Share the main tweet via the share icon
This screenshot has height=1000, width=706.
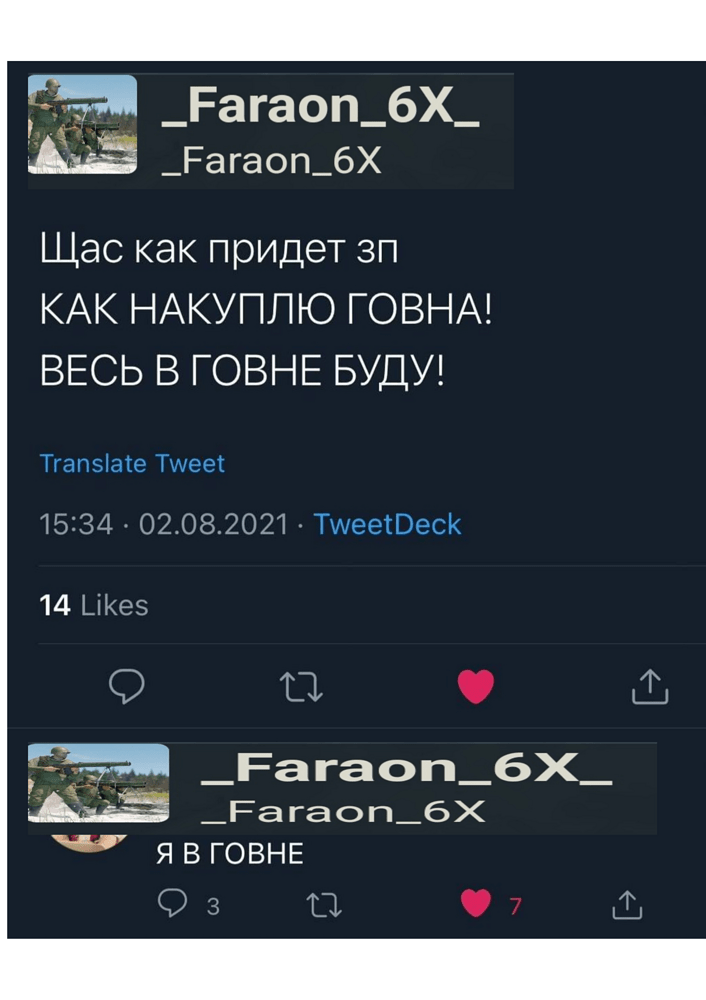[x=650, y=686]
